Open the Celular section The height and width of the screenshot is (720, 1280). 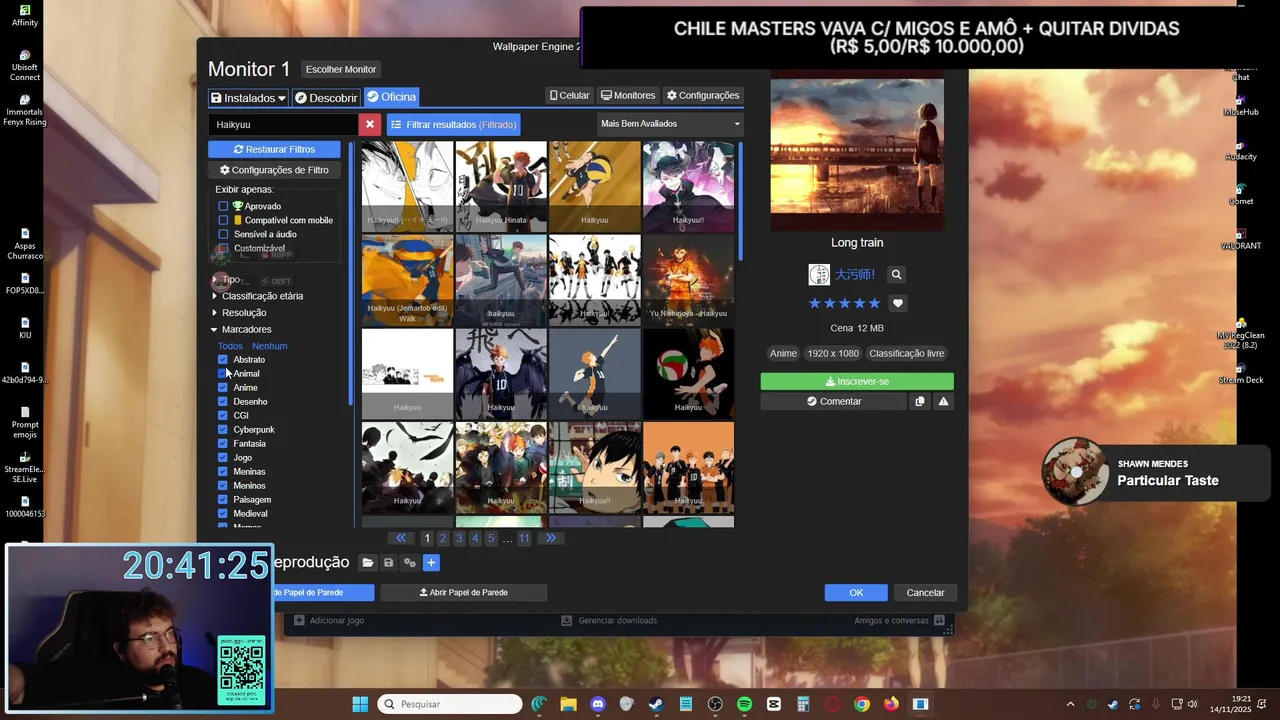click(x=569, y=96)
